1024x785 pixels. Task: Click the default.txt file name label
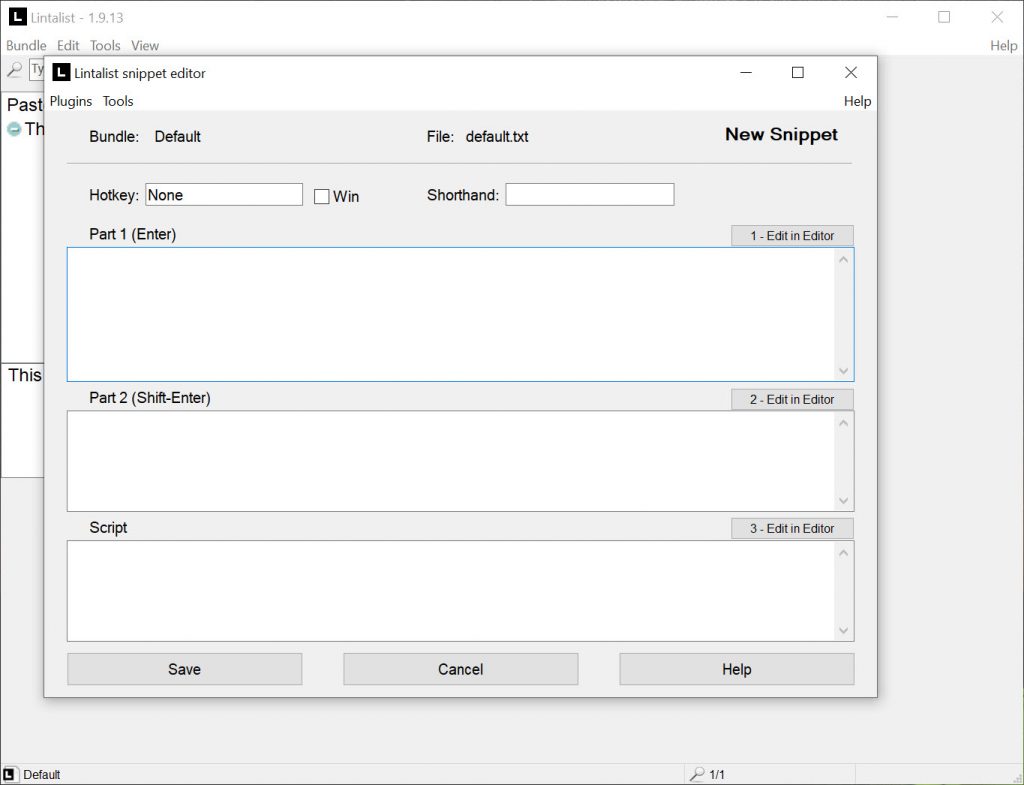pos(497,136)
